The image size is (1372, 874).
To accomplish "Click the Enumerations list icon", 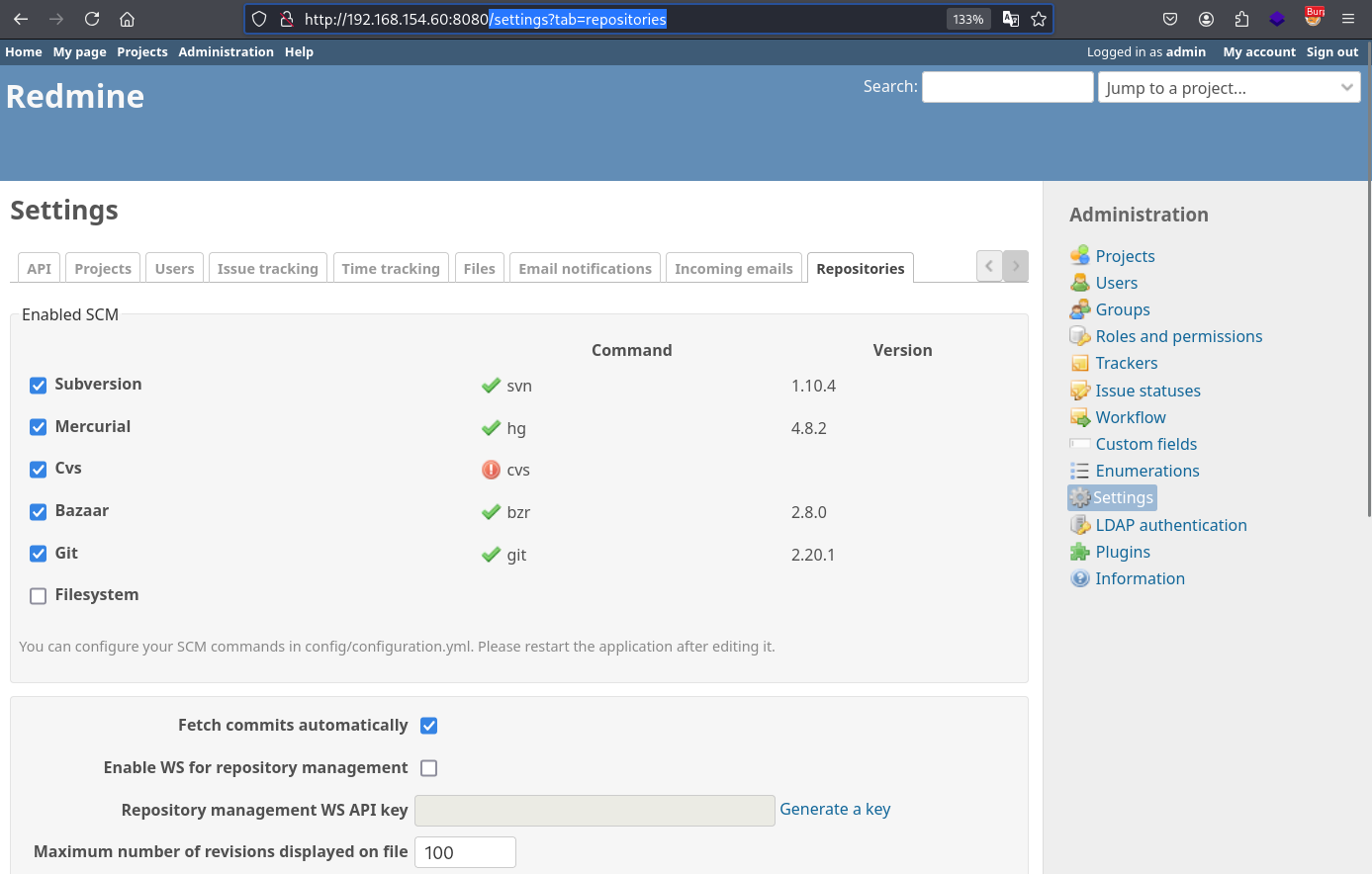I will [1080, 471].
